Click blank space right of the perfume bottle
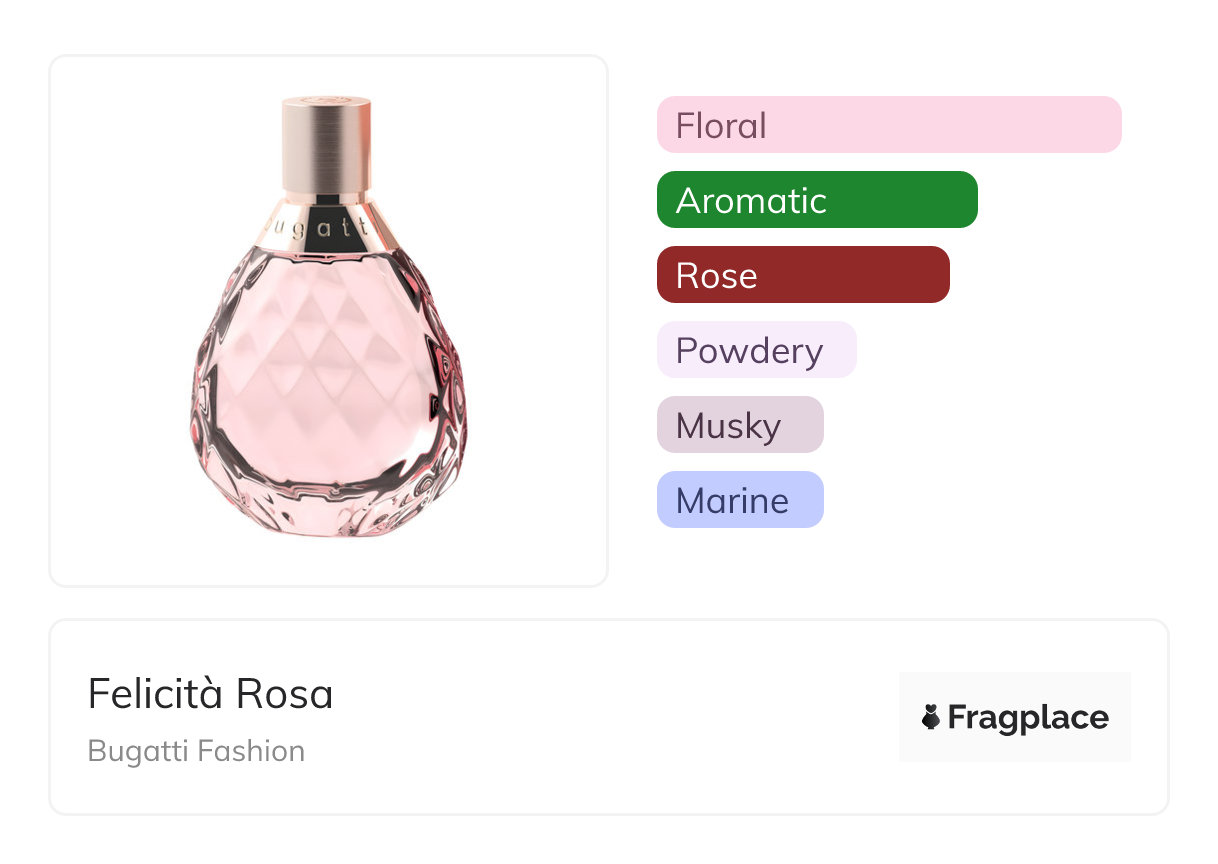This screenshot has width=1218, height=864. [x=540, y=320]
